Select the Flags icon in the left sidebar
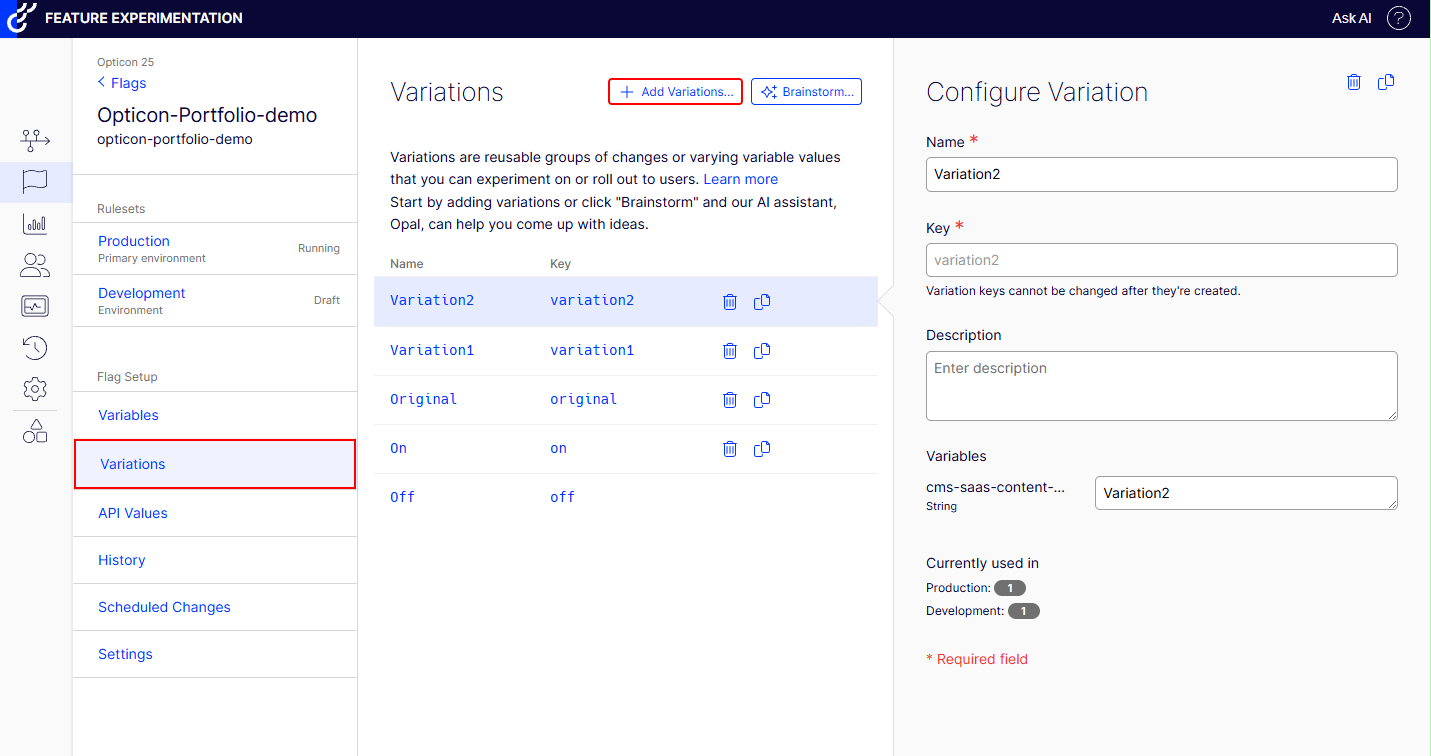Viewport: 1431px width, 756px height. pos(35,182)
